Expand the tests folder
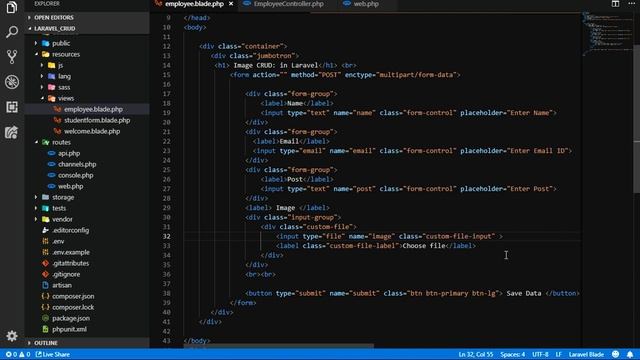 tap(59, 208)
